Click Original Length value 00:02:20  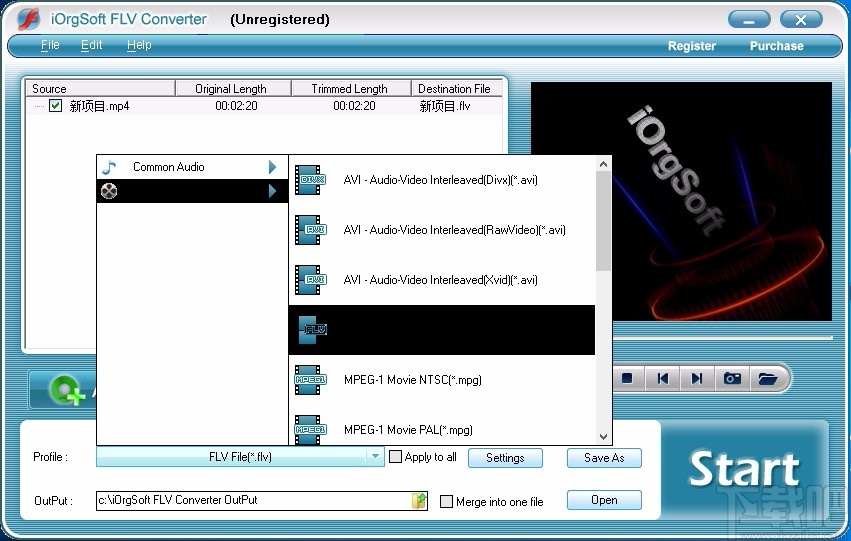[x=236, y=106]
